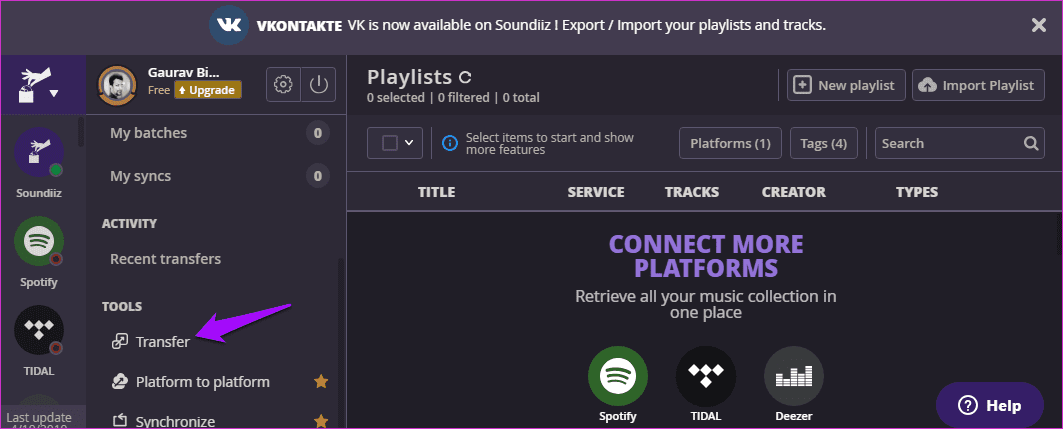Close the VKontakte announcement banner
1063x429 pixels.
1038,26
